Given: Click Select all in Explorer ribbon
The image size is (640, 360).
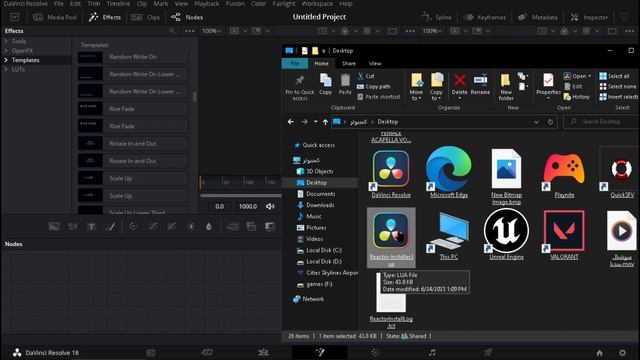Looking at the screenshot, I should click(614, 76).
